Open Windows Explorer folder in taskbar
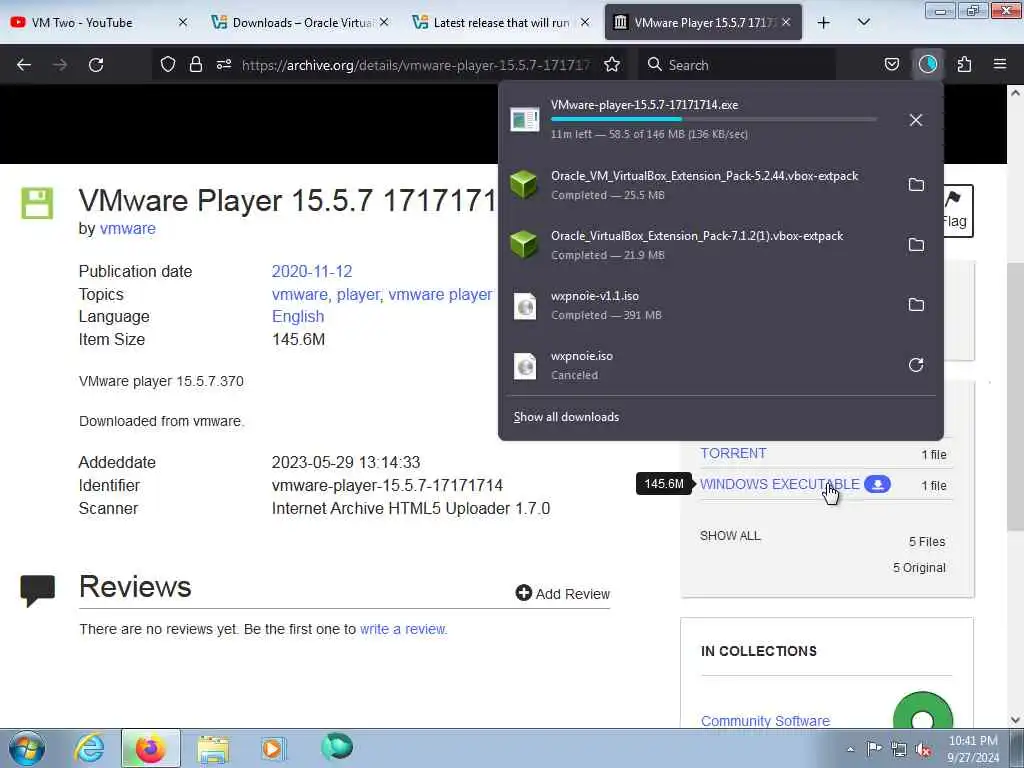Image resolution: width=1024 pixels, height=768 pixels. (x=213, y=748)
